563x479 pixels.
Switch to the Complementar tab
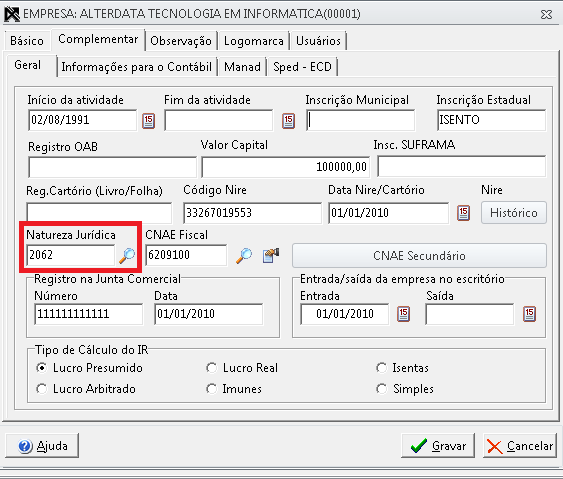tap(98, 39)
